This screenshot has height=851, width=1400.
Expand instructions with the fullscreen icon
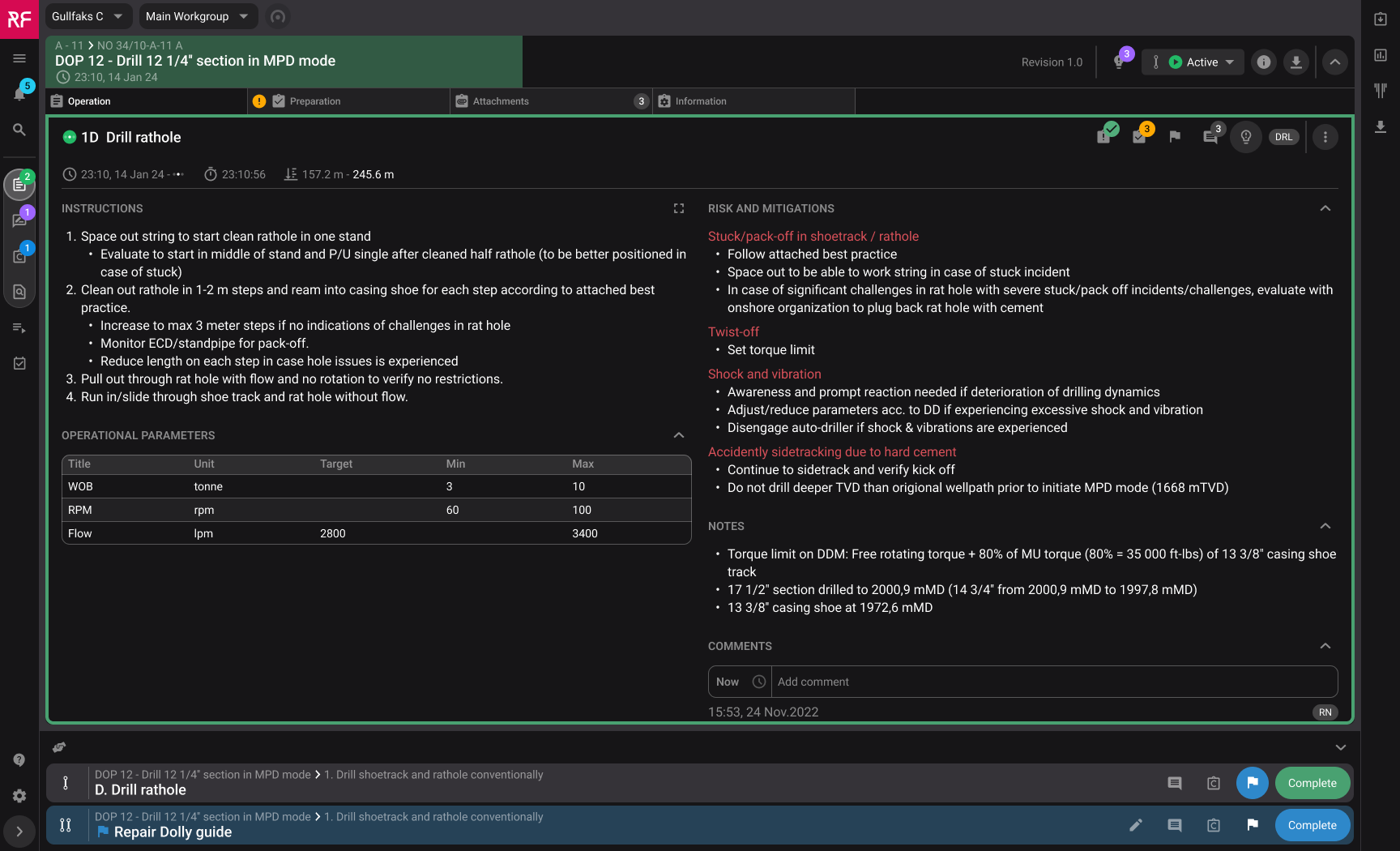(679, 208)
